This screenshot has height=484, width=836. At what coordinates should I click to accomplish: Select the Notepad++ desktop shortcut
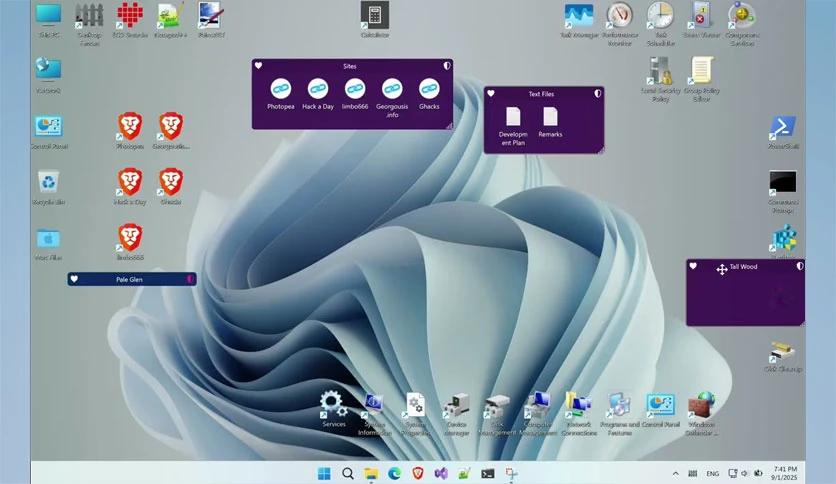click(x=171, y=20)
